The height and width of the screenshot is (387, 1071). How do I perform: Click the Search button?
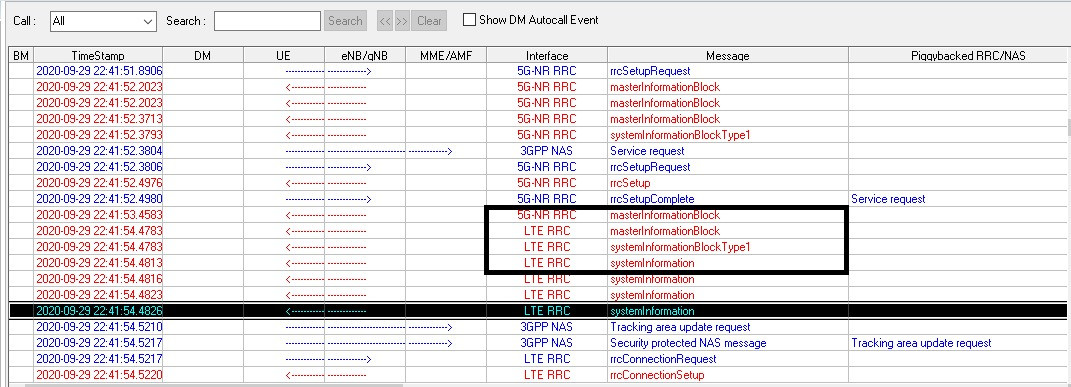(x=345, y=20)
